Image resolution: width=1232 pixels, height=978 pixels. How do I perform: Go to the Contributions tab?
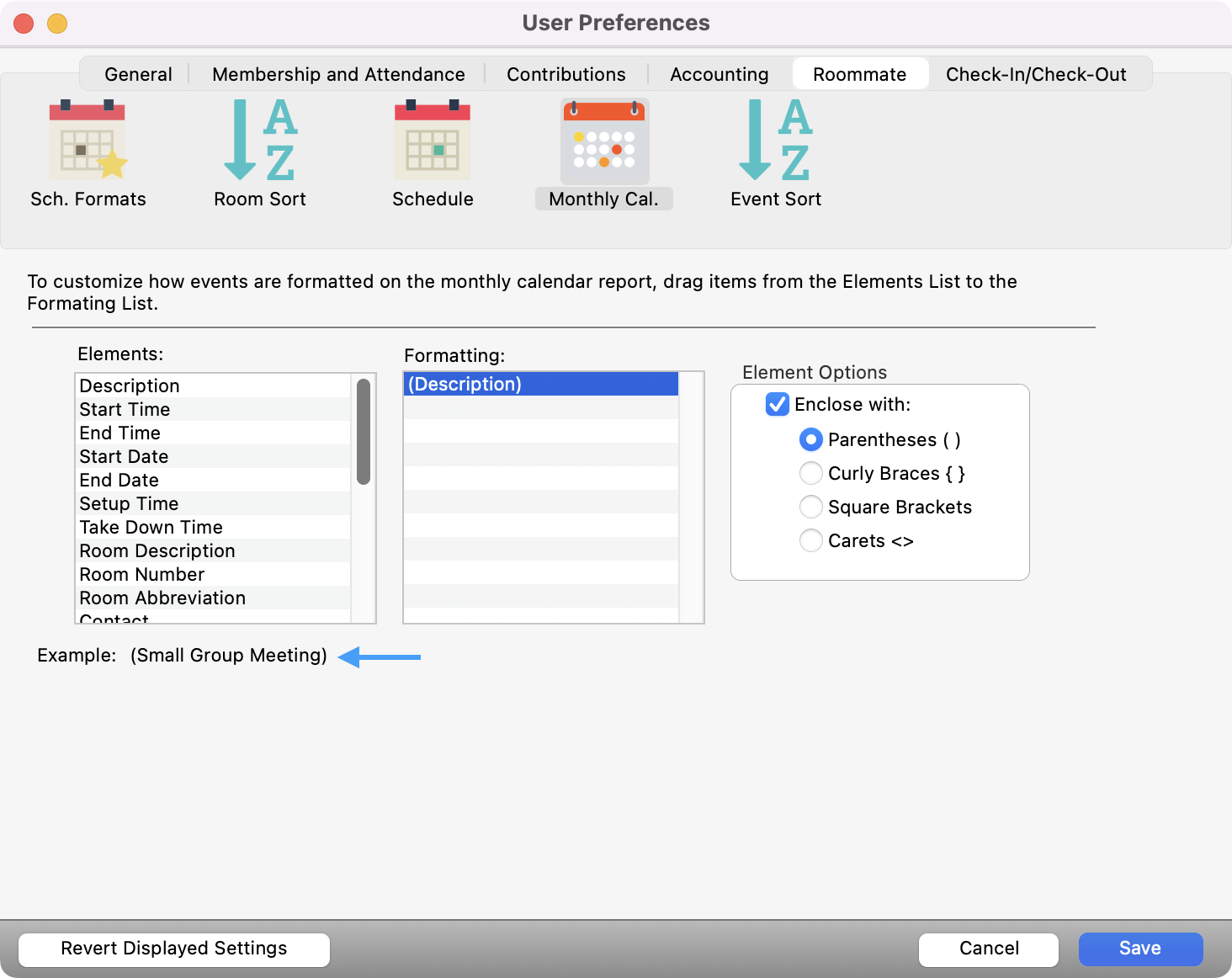click(566, 74)
